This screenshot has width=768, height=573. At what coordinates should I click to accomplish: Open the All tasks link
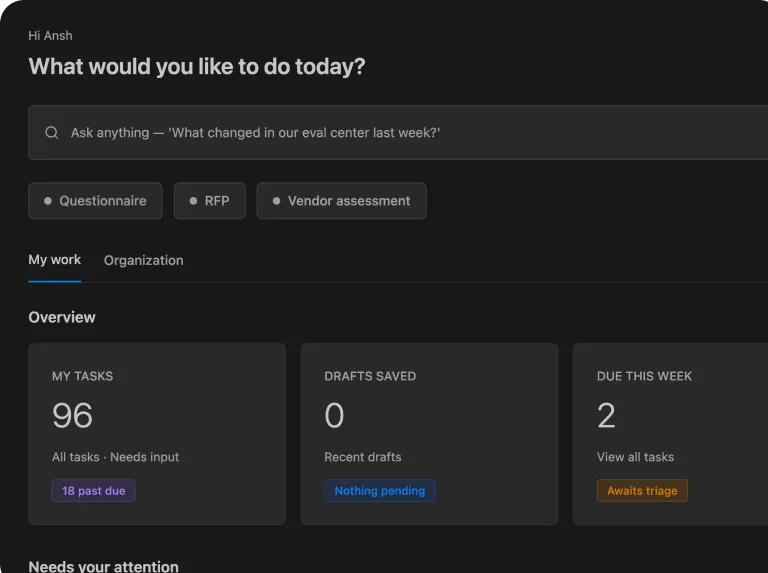coord(75,457)
